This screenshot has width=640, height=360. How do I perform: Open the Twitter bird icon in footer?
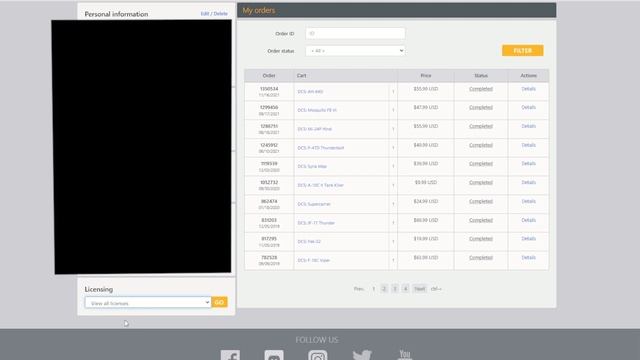(x=362, y=354)
